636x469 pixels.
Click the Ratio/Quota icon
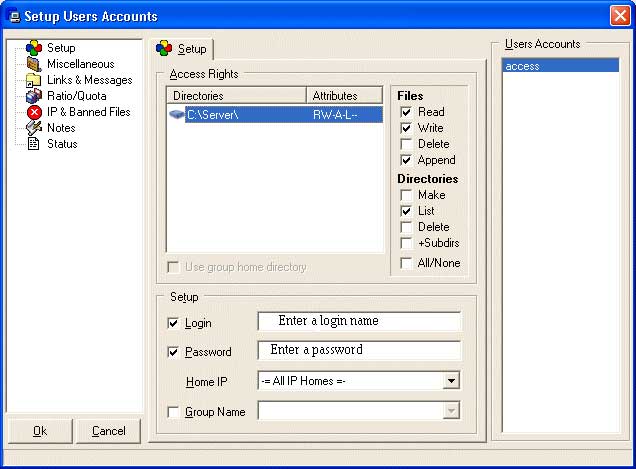34,96
